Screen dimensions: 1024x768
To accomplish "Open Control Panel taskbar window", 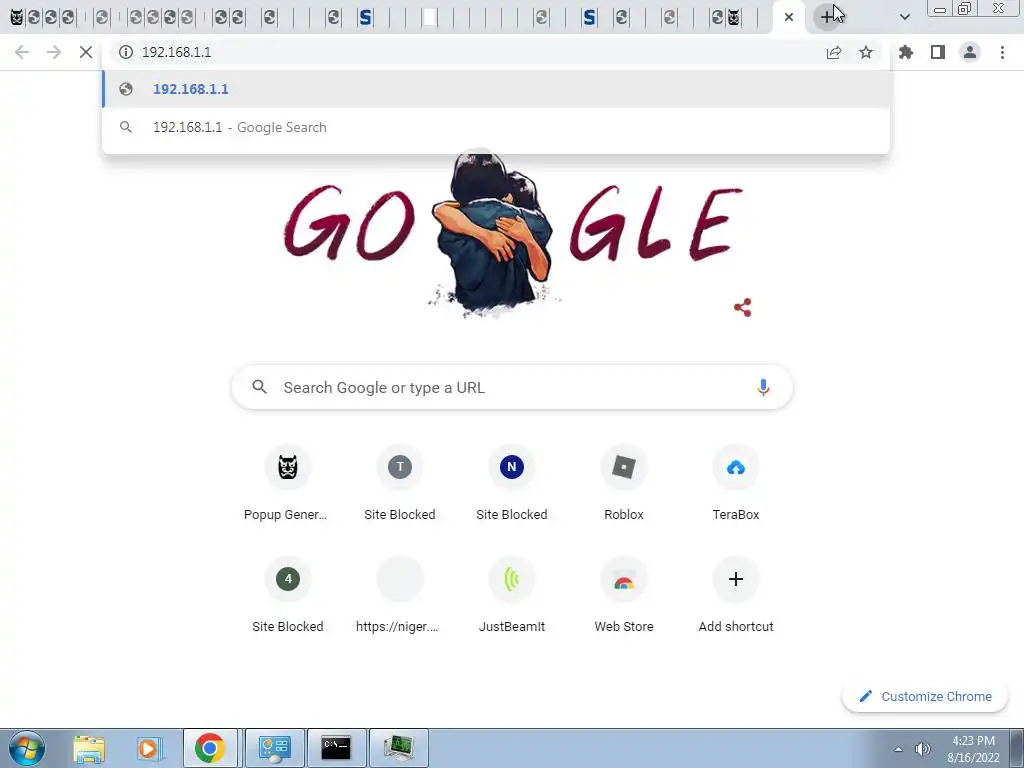I will (274, 748).
